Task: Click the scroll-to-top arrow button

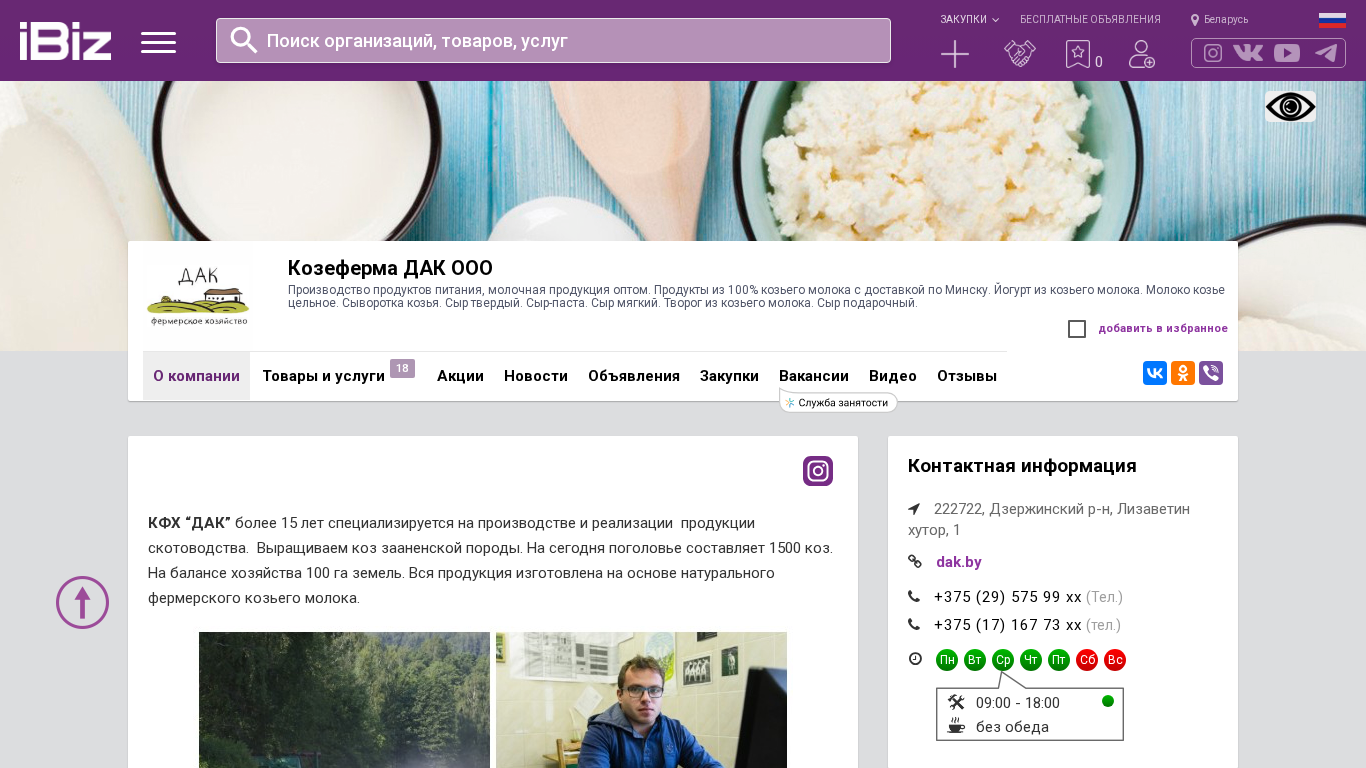Action: coord(82,602)
